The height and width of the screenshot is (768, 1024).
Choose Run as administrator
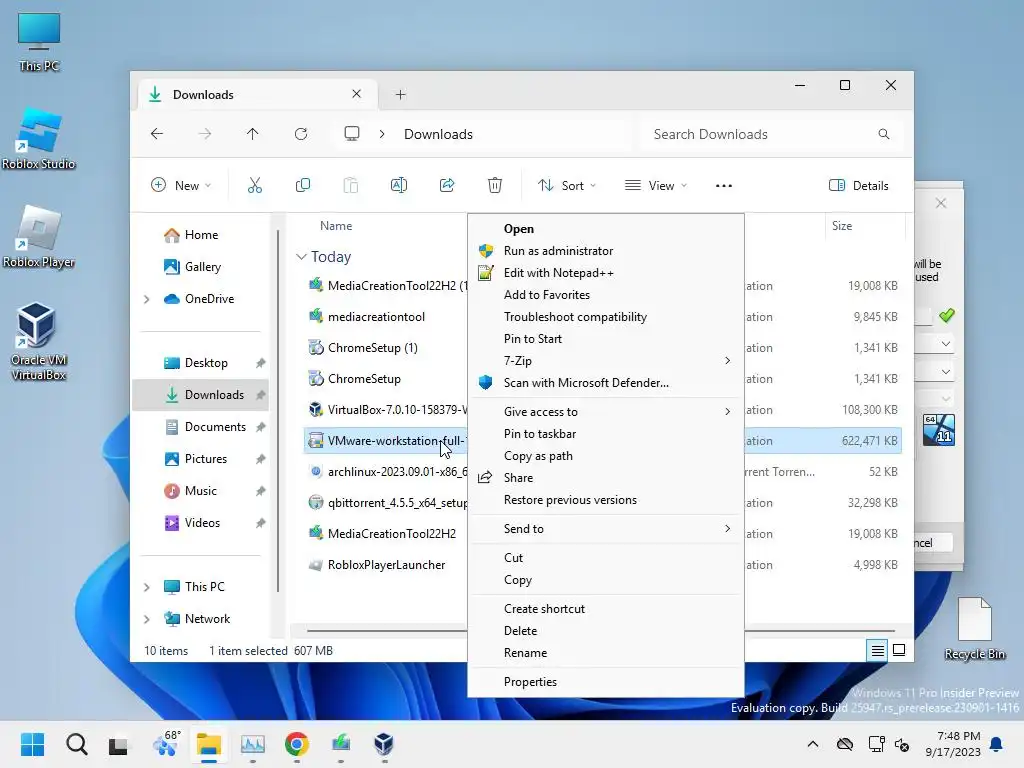(x=606, y=251)
